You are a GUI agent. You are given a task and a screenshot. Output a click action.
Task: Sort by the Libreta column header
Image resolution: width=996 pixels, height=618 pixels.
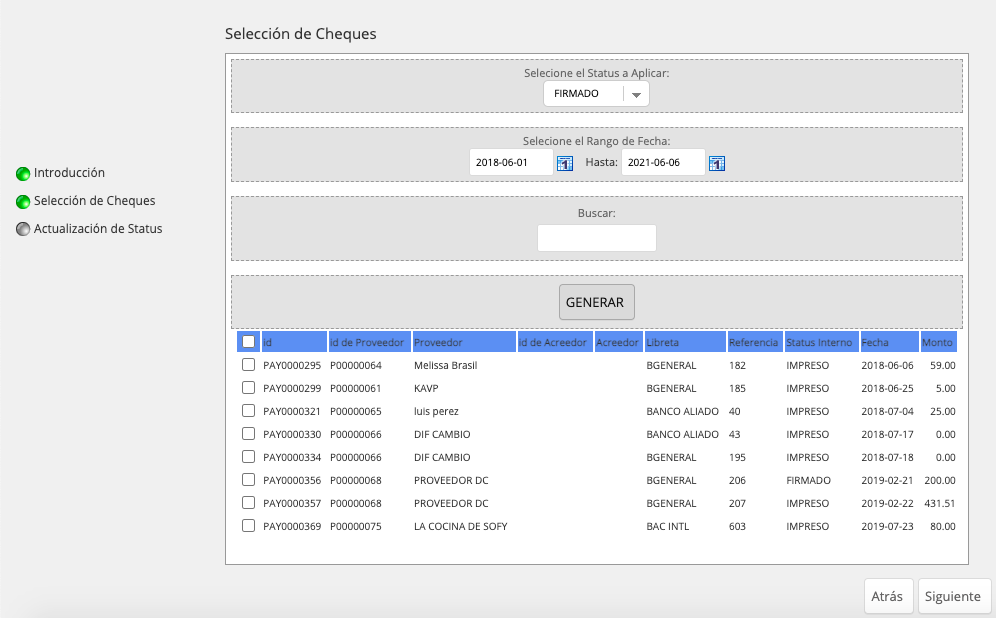pyautogui.click(x=685, y=342)
